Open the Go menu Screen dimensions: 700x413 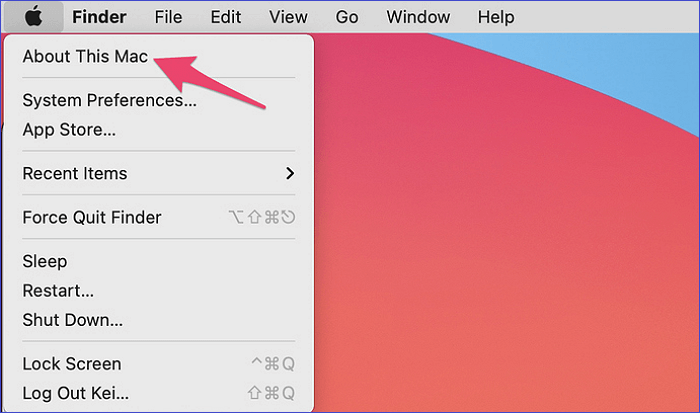click(x=347, y=17)
